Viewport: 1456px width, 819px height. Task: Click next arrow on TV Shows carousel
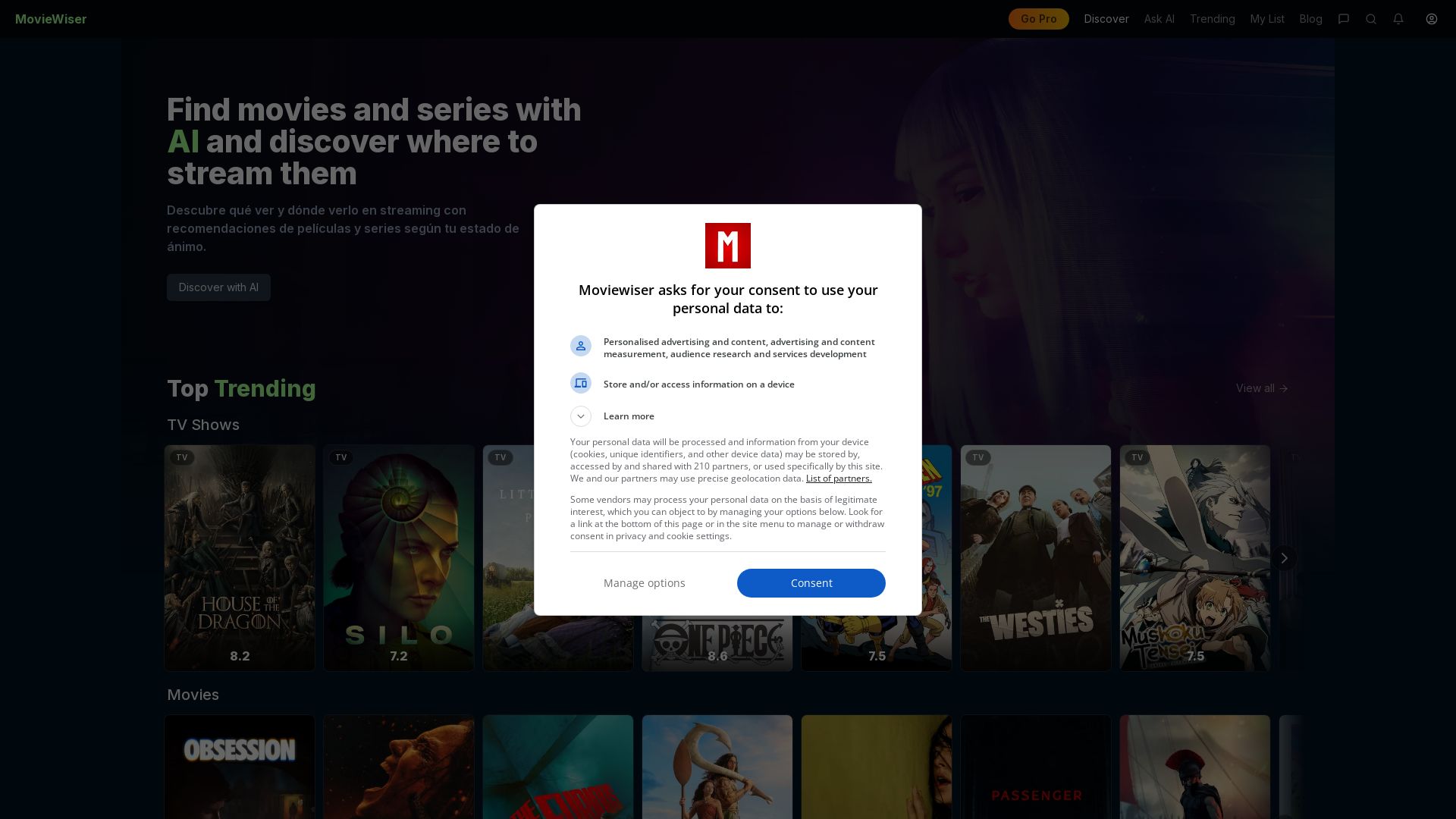pos(1284,558)
